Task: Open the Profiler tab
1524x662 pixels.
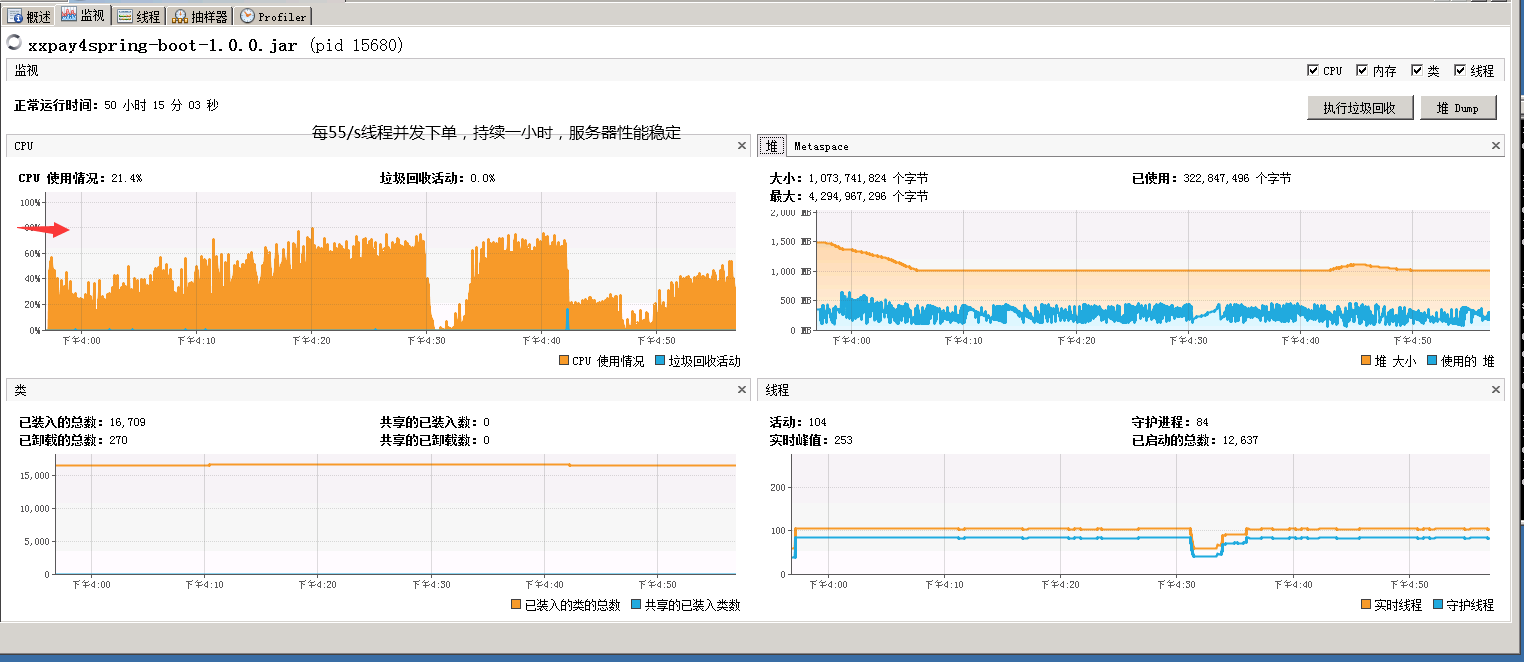Action: (x=274, y=16)
